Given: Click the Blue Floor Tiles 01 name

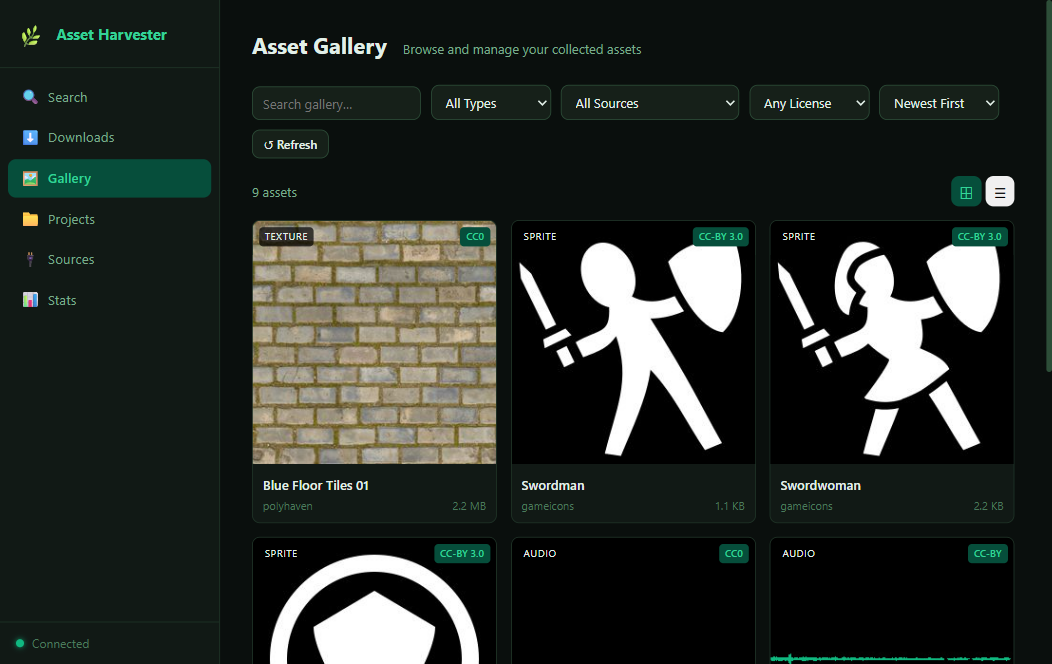Looking at the screenshot, I should (x=315, y=486).
